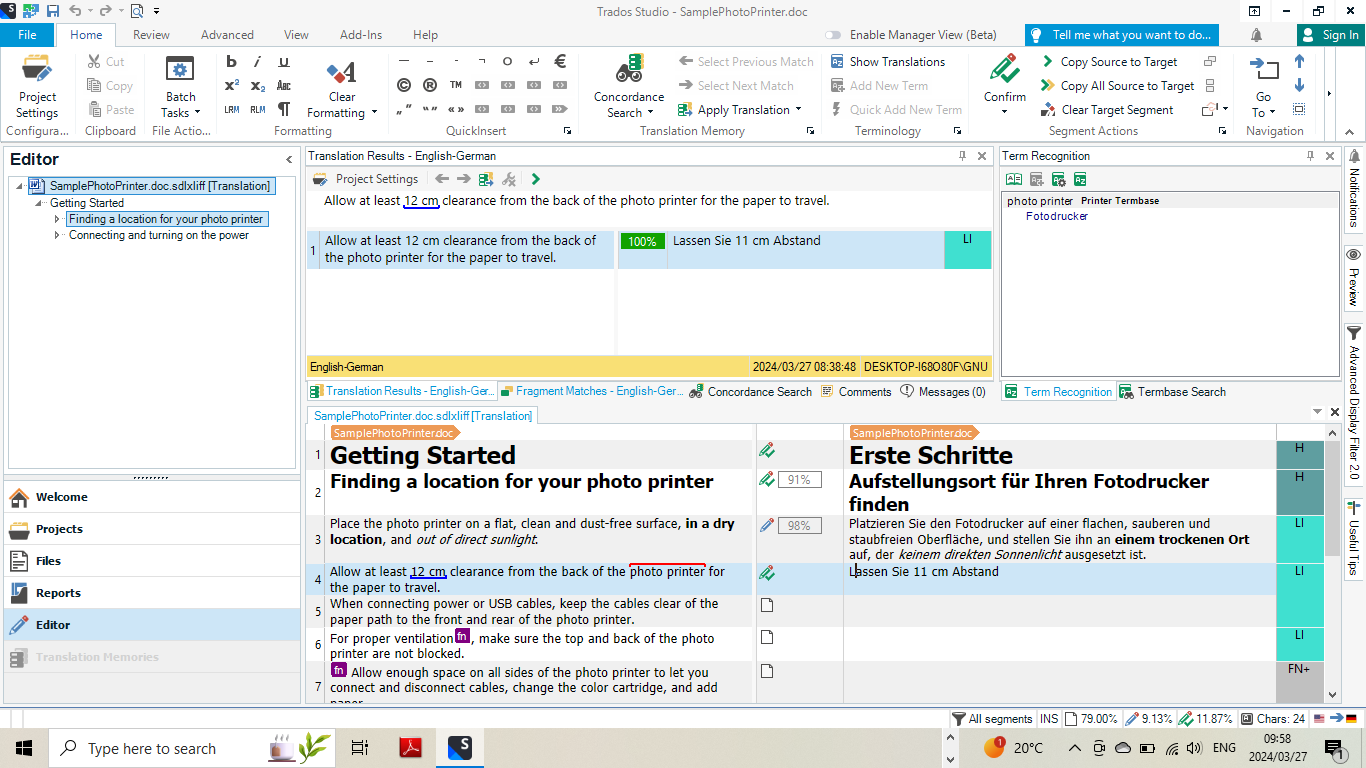Click Show Translations
Viewport: 1366px width, 768px height.
click(887, 62)
